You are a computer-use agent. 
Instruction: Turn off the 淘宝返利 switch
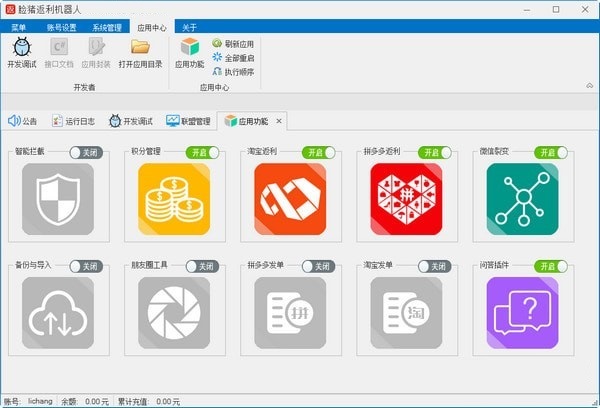[x=318, y=153]
